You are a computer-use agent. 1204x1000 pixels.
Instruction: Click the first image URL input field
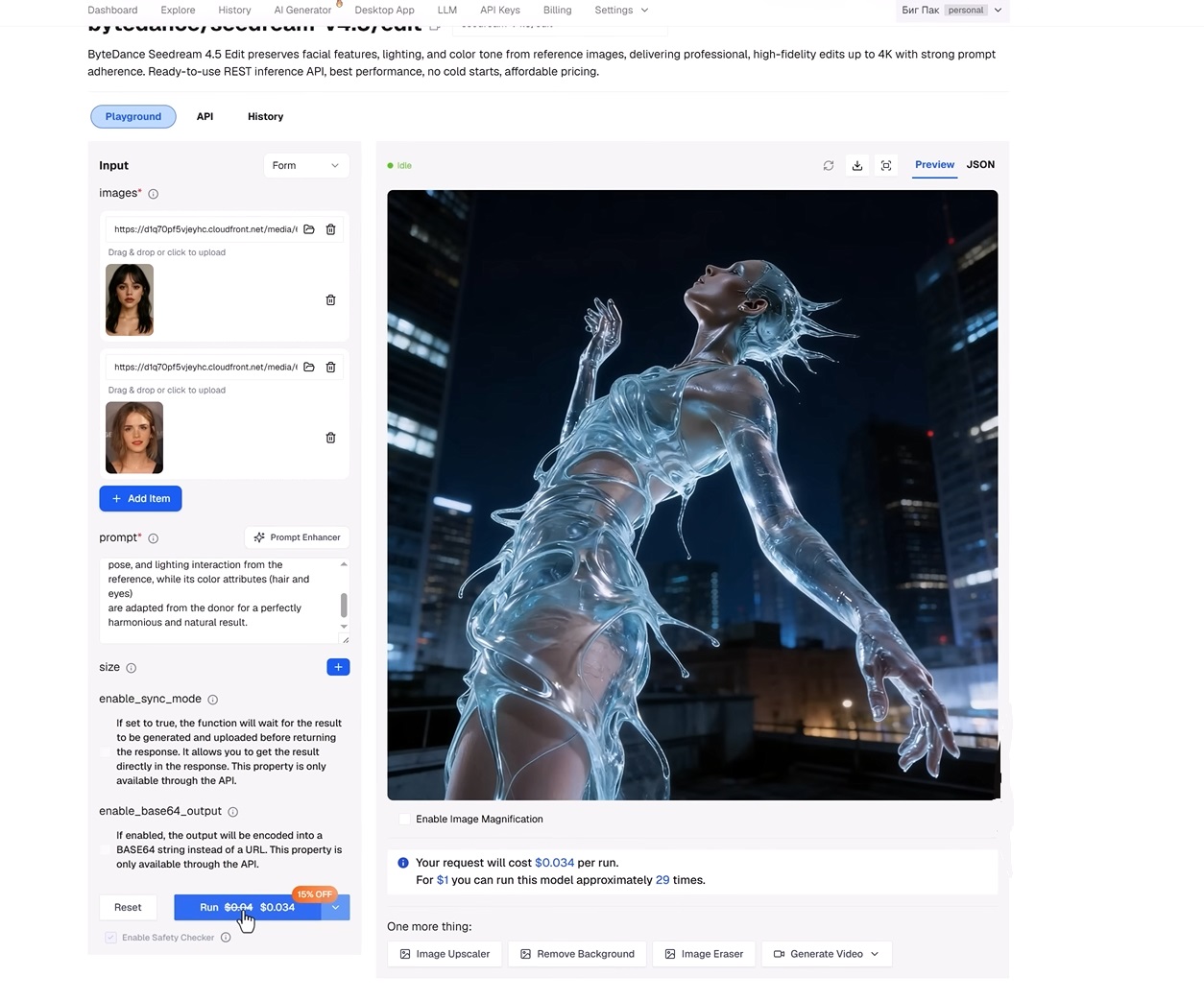click(205, 229)
